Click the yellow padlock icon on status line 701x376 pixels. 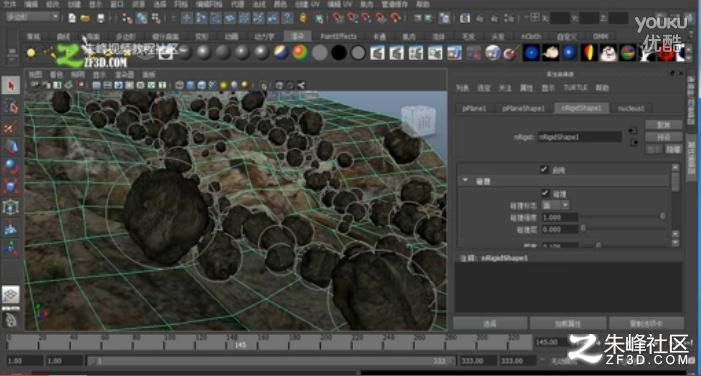[303, 18]
